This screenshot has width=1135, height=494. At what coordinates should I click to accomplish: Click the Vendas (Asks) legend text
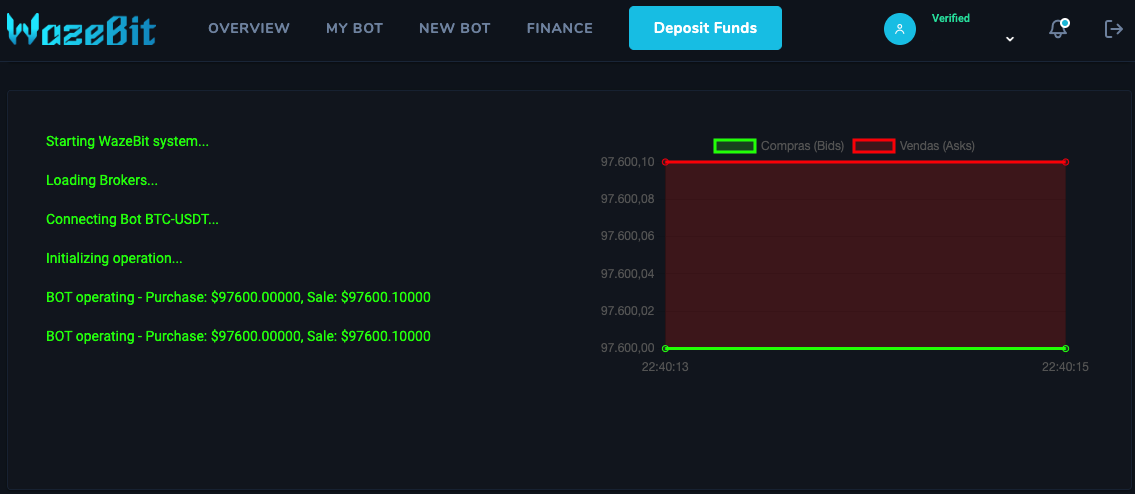coord(937,146)
